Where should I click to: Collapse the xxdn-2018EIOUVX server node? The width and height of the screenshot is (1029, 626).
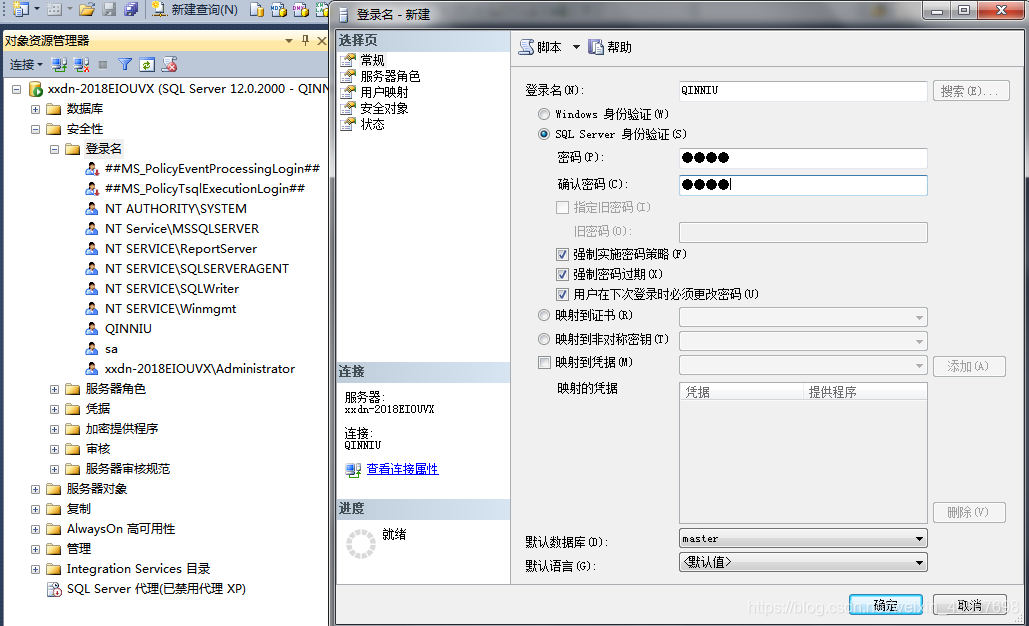pos(16,89)
